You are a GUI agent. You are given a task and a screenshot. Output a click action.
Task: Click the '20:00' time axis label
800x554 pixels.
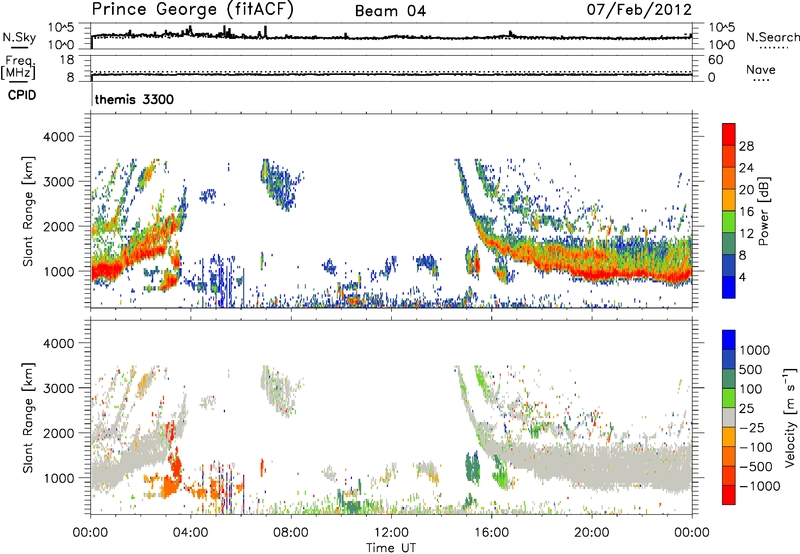point(591,533)
